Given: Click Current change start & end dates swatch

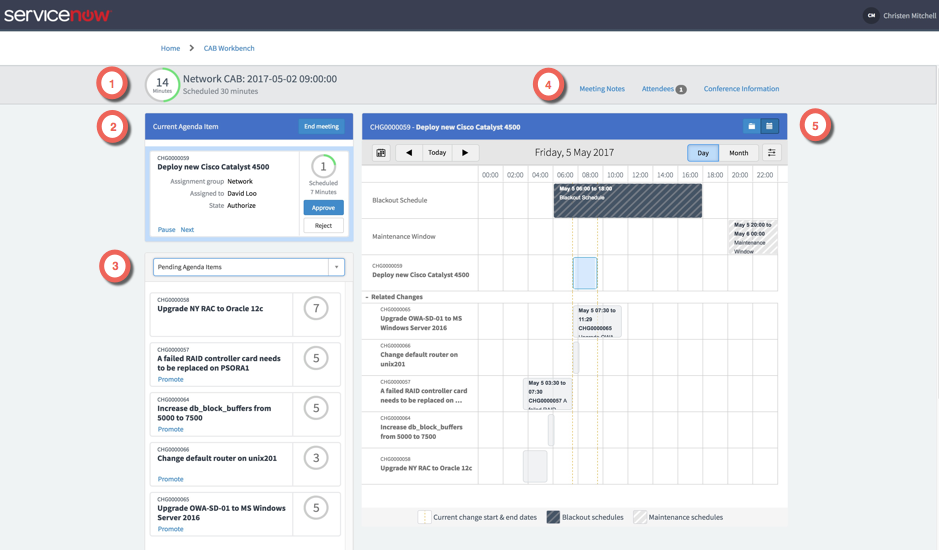Looking at the screenshot, I should (424, 517).
